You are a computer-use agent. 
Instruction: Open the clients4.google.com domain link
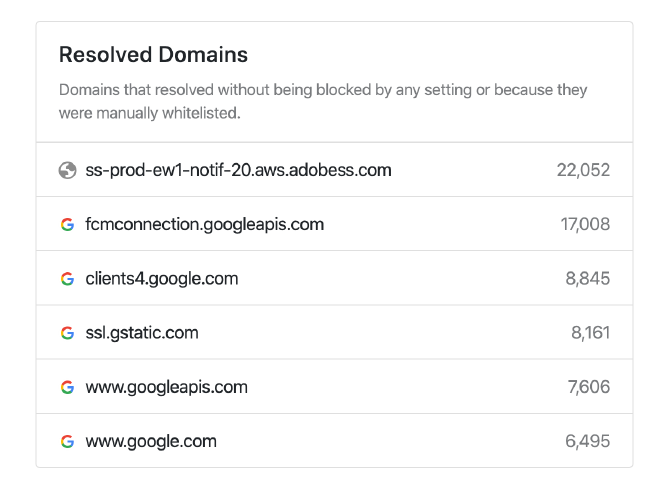[162, 279]
